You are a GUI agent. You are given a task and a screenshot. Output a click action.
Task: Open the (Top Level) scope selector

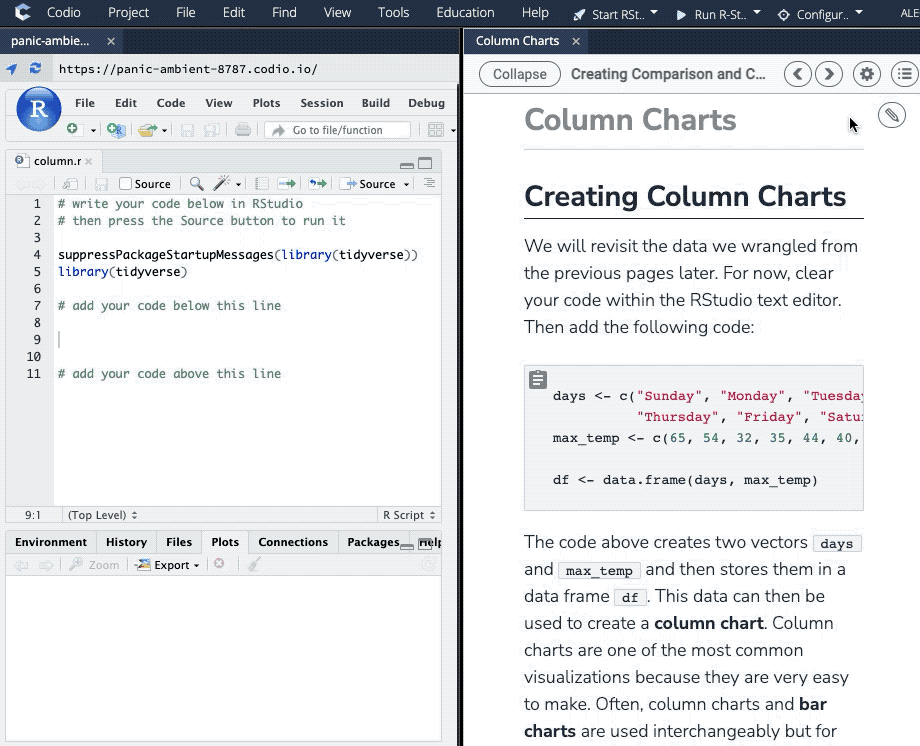[x=101, y=515]
